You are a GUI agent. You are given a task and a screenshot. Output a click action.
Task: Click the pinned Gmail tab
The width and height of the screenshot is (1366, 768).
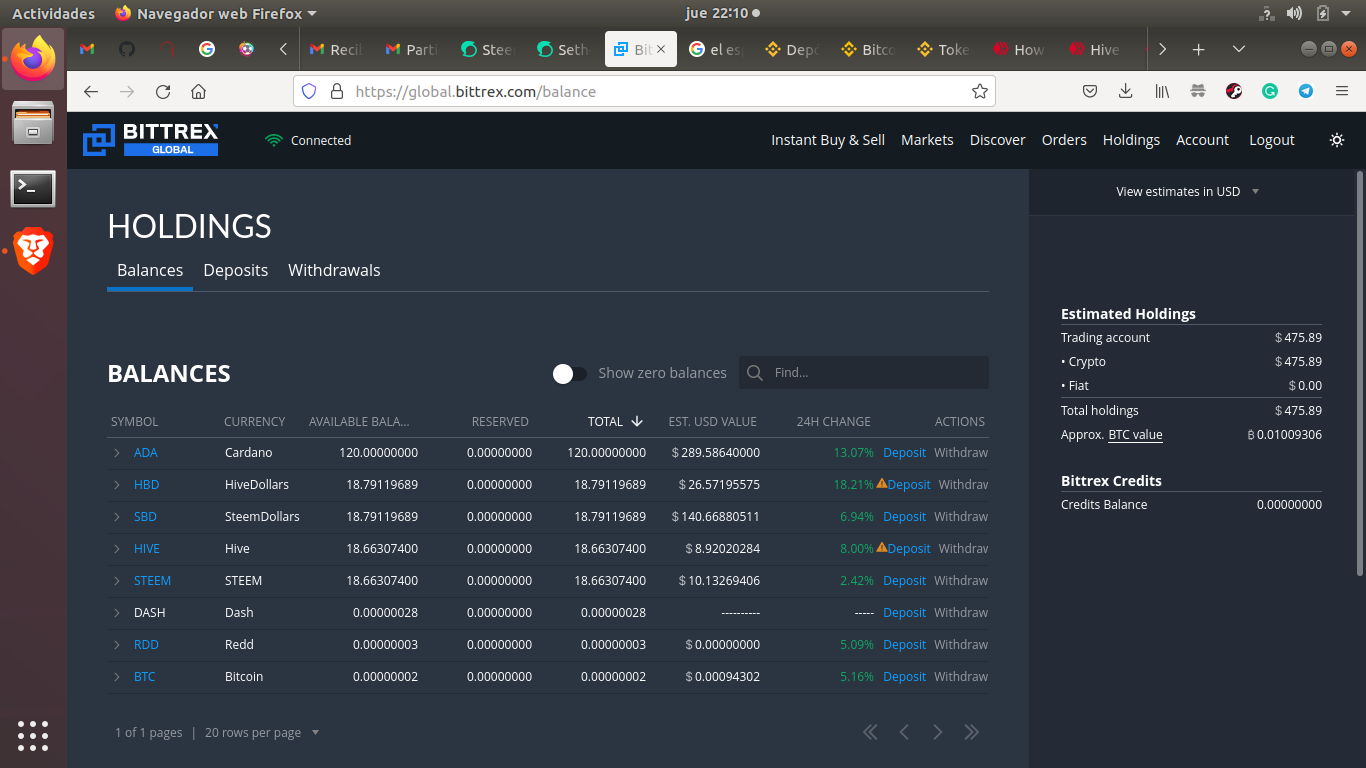point(87,49)
